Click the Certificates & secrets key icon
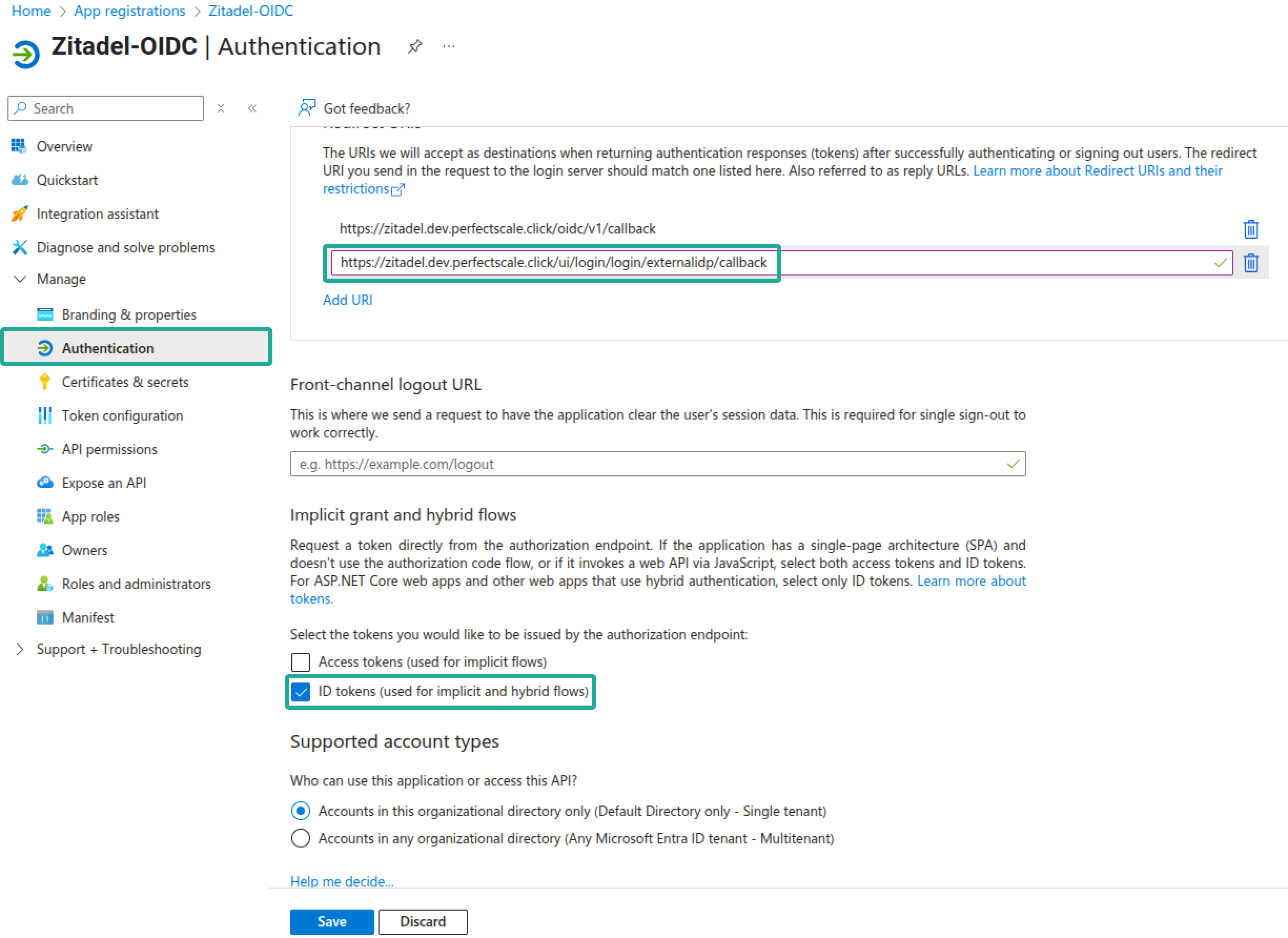This screenshot has height=938, width=1288. pos(45,382)
